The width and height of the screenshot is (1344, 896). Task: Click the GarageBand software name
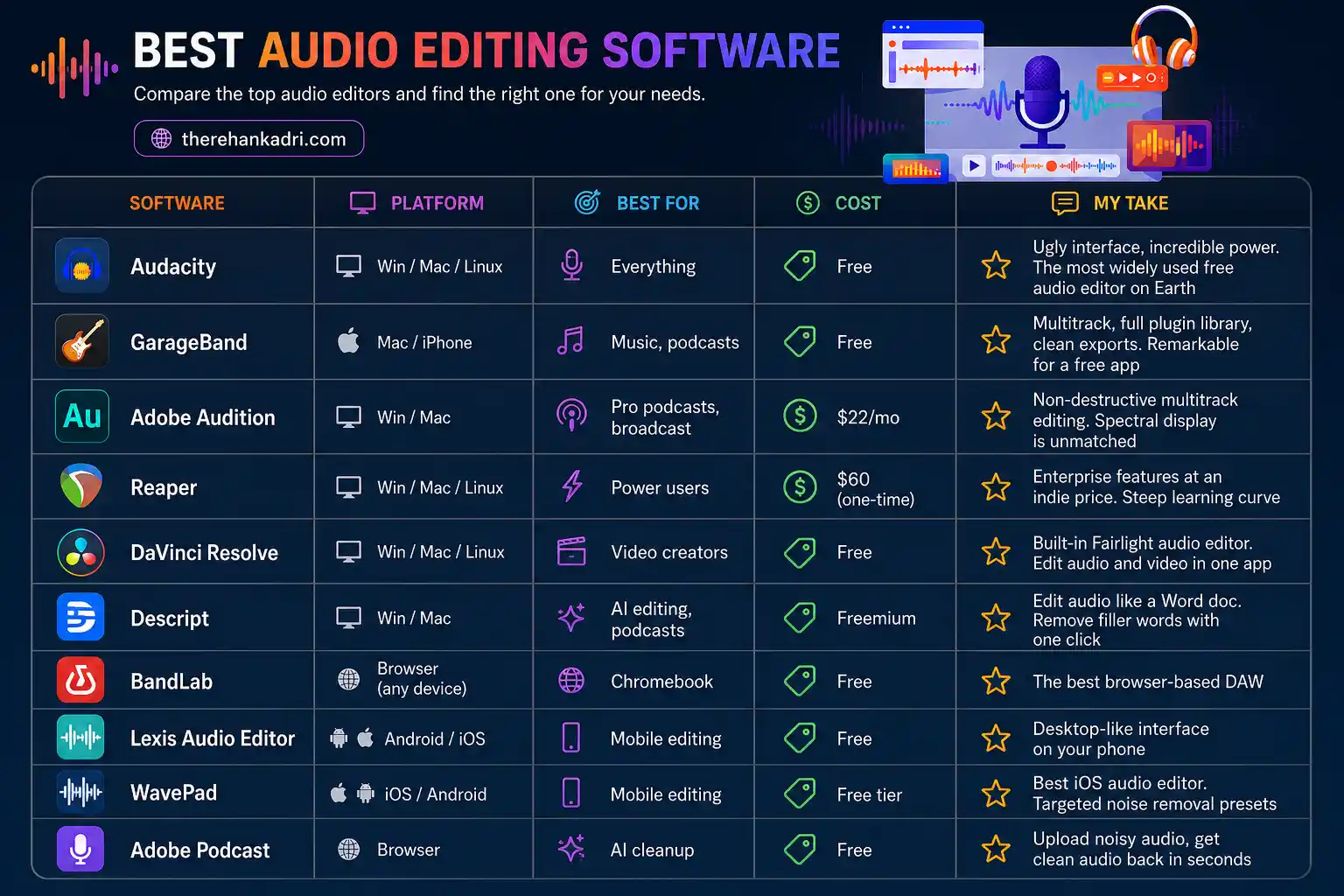188,342
